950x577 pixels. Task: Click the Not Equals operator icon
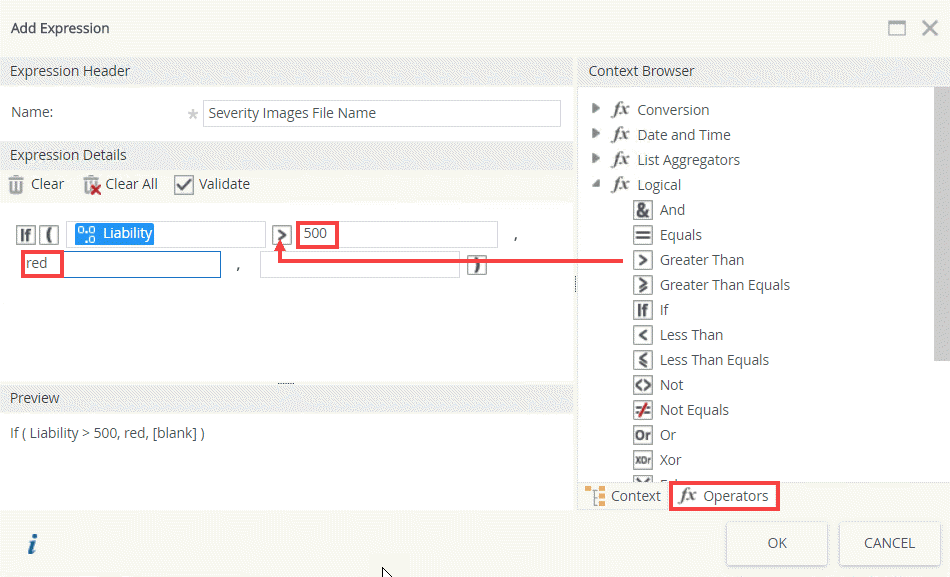click(643, 410)
